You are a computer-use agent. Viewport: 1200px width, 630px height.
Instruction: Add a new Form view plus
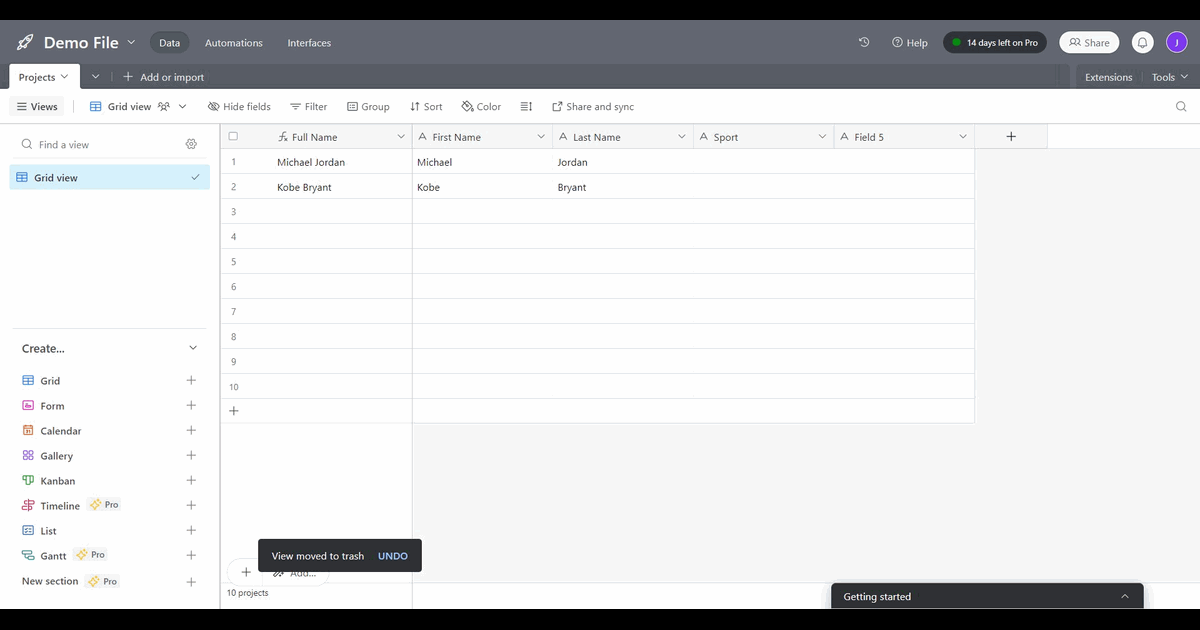tap(191, 405)
